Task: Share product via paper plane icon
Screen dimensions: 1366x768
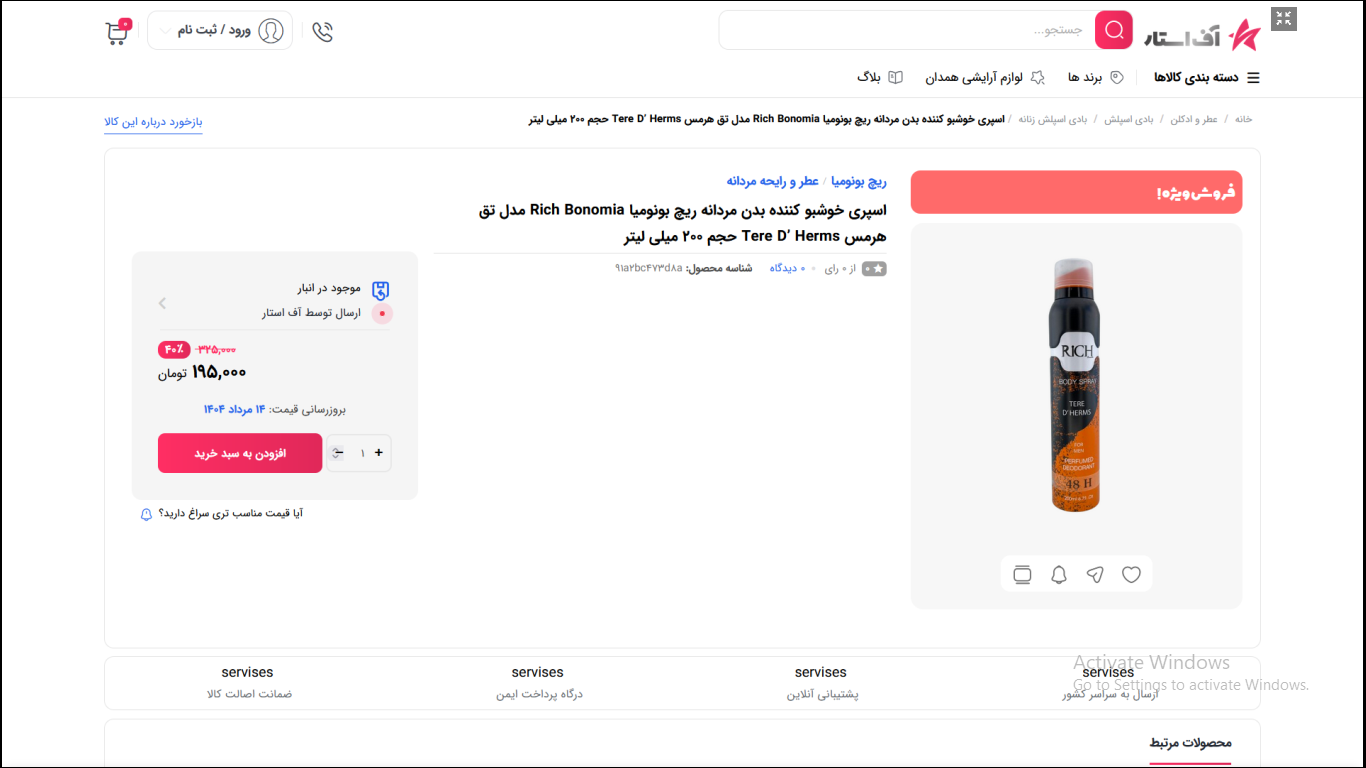Action: [x=1095, y=575]
